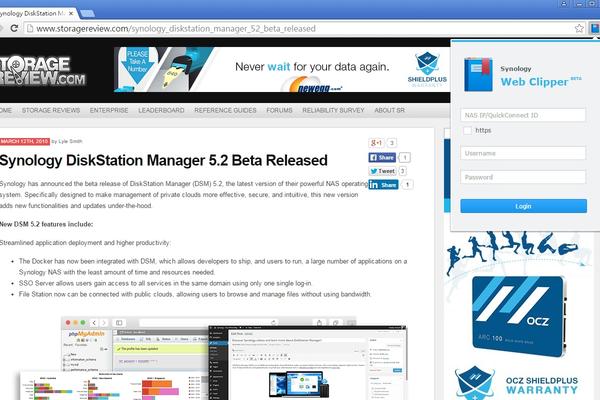Open the Reference Guides menu
This screenshot has height=400, width=600.
pyautogui.click(x=225, y=110)
